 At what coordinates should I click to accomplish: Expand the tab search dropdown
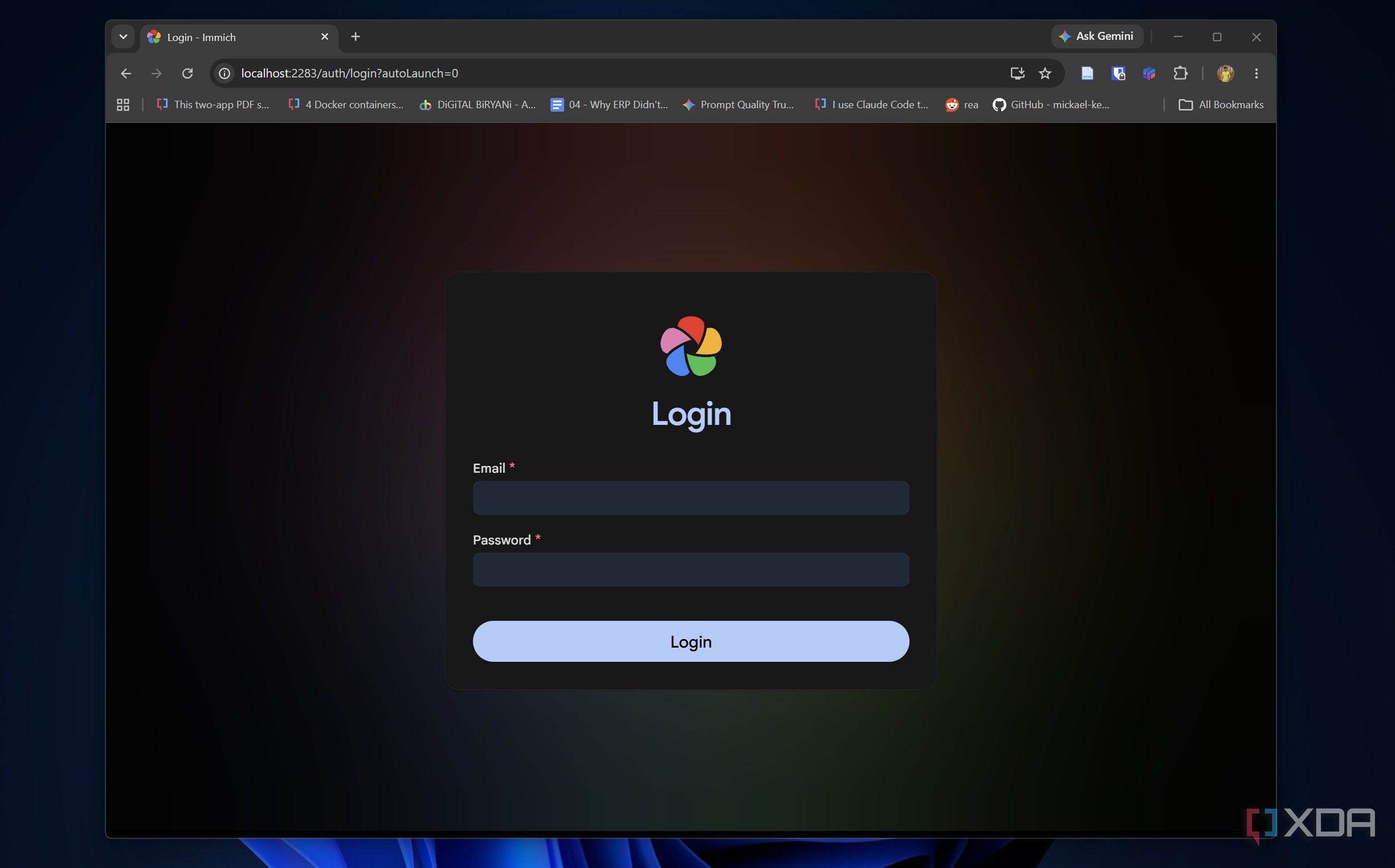pos(123,37)
